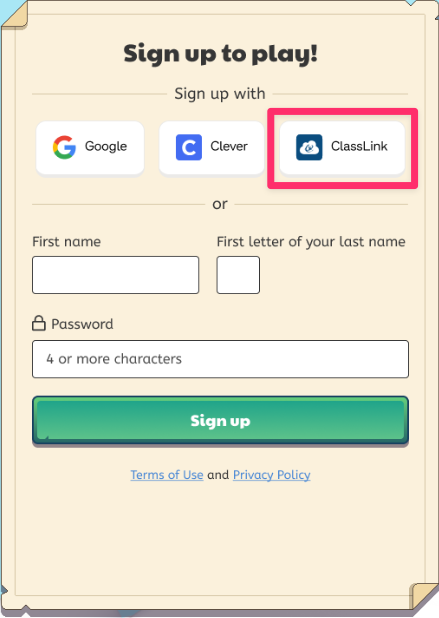439x618 pixels.
Task: Open the Privacy Policy link
Action: 272,475
